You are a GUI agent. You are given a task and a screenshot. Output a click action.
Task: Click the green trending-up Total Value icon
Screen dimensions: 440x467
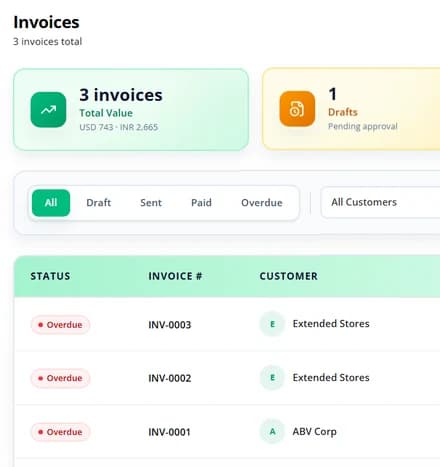click(x=48, y=110)
